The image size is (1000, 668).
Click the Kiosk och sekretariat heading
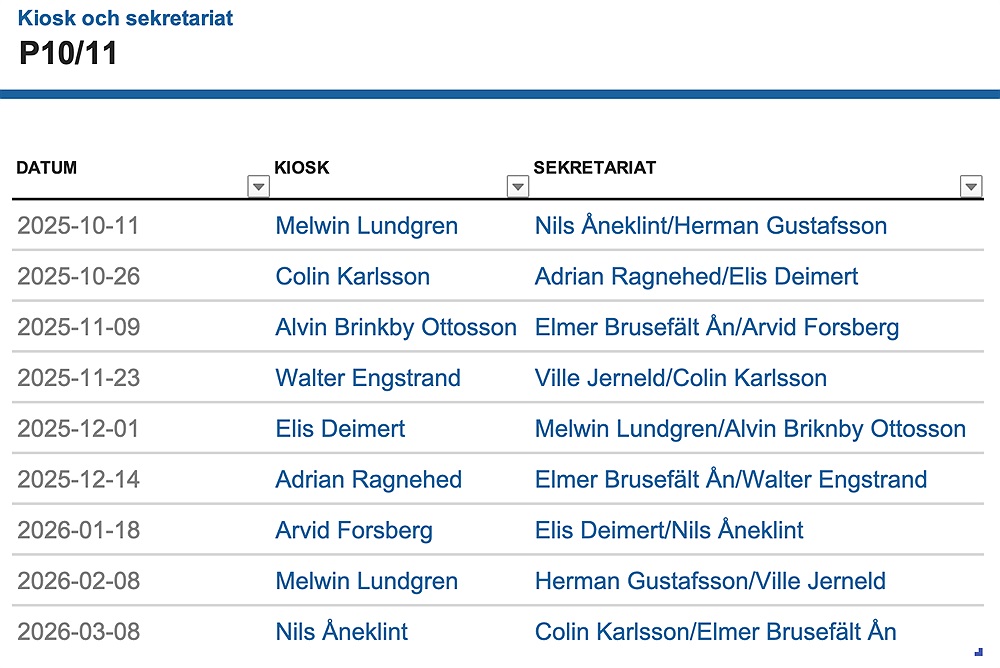click(x=126, y=18)
